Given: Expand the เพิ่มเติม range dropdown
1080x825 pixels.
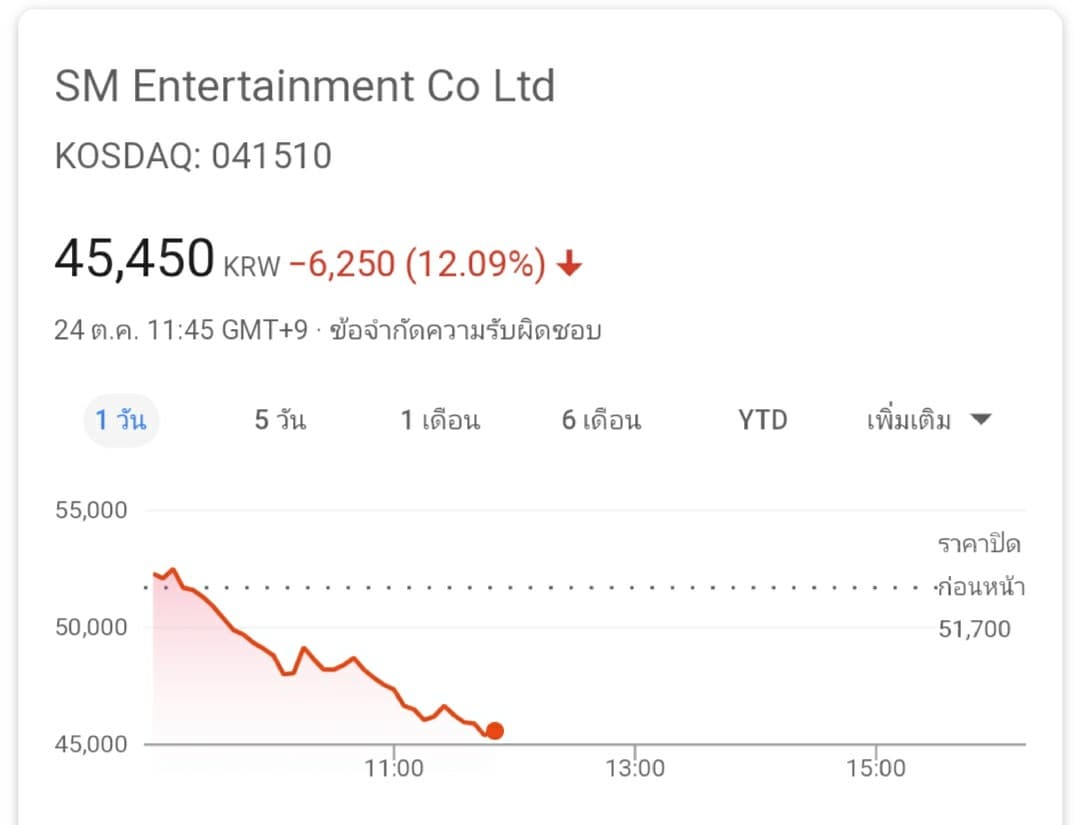Looking at the screenshot, I should (x=928, y=419).
